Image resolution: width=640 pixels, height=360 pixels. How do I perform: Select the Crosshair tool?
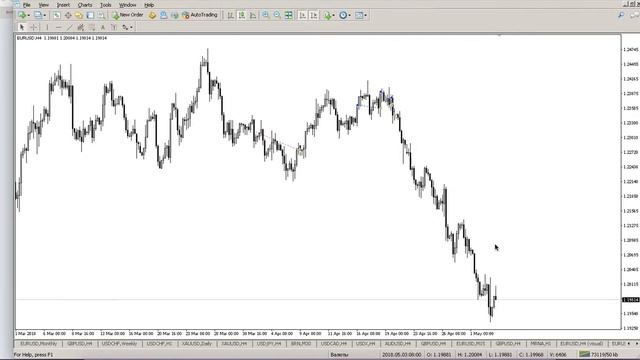point(34,27)
